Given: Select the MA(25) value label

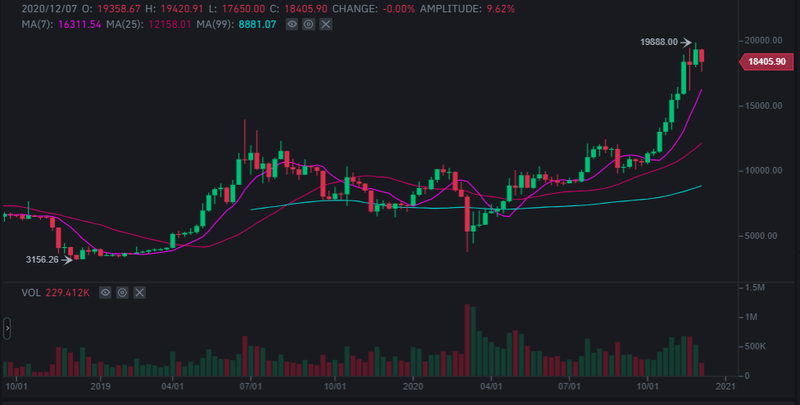Looking at the screenshot, I should pos(118,21).
